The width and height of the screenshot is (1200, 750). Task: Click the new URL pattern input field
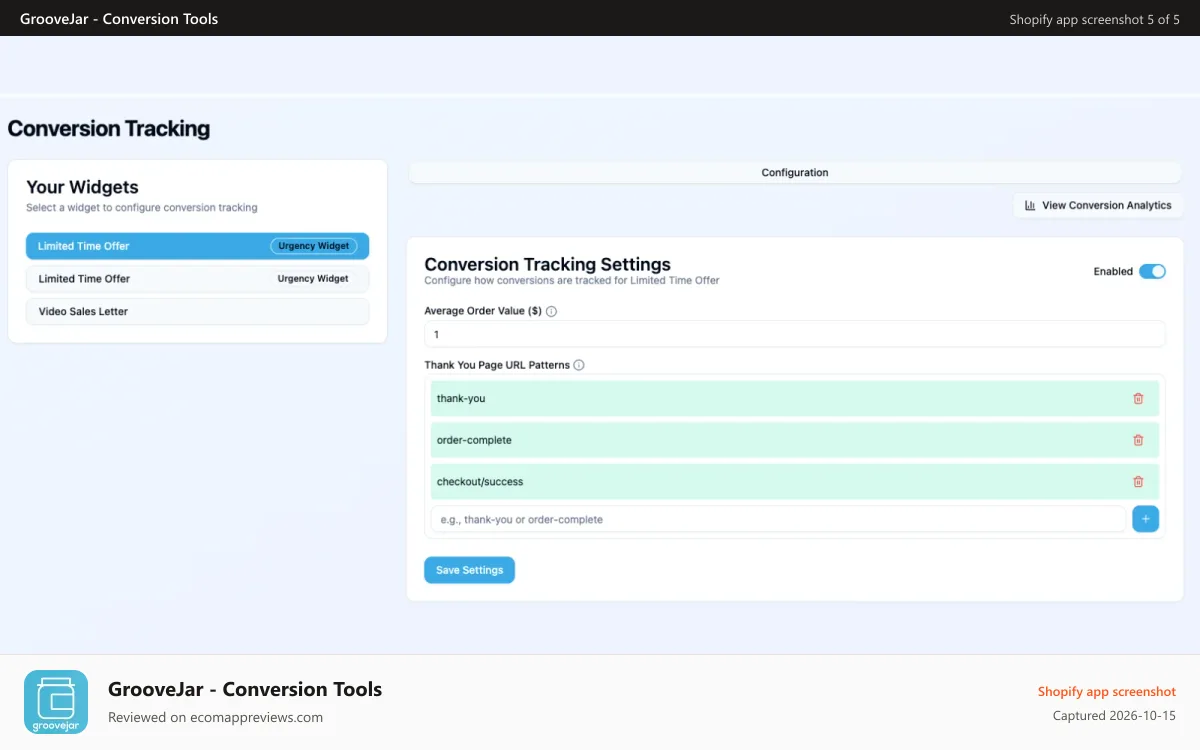point(778,519)
